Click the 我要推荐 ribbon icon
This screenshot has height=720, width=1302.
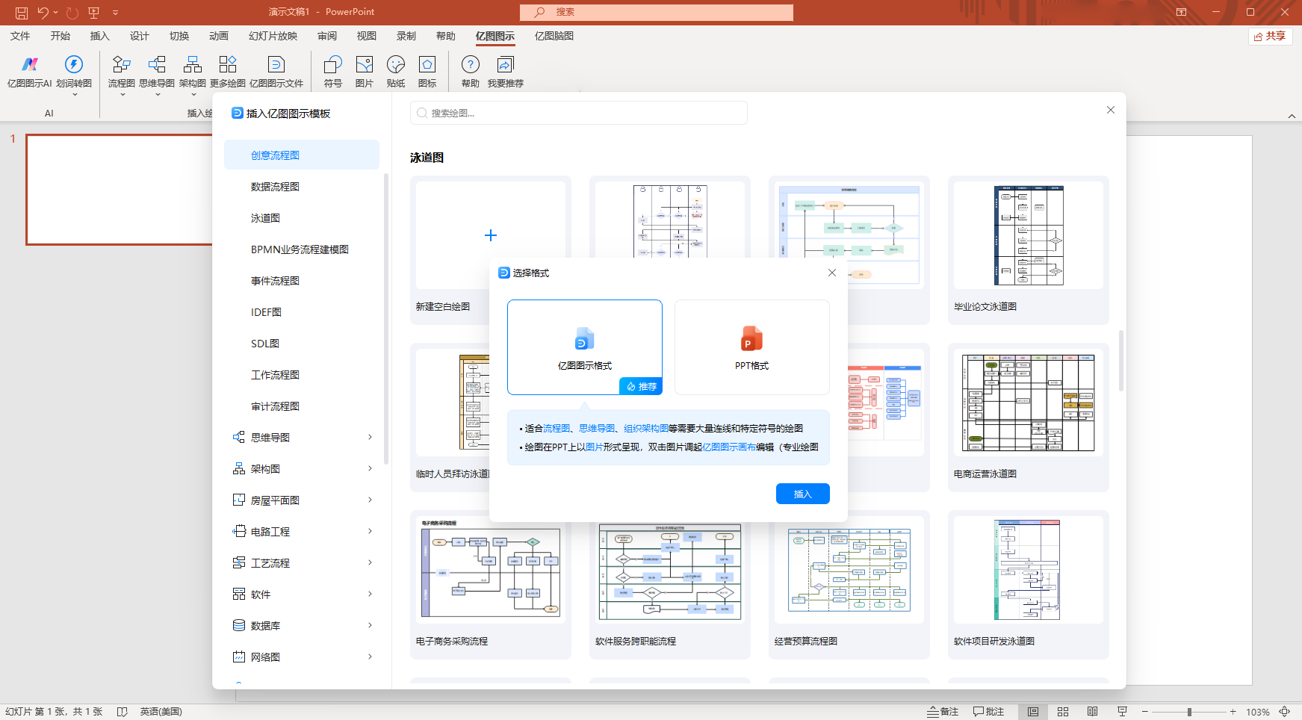coord(505,70)
